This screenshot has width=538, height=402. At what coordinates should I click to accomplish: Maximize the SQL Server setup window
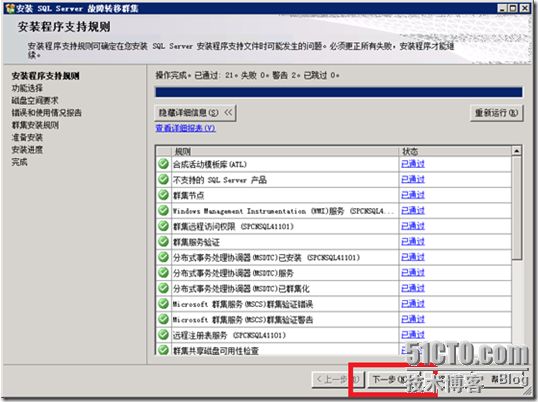tap(513, 8)
